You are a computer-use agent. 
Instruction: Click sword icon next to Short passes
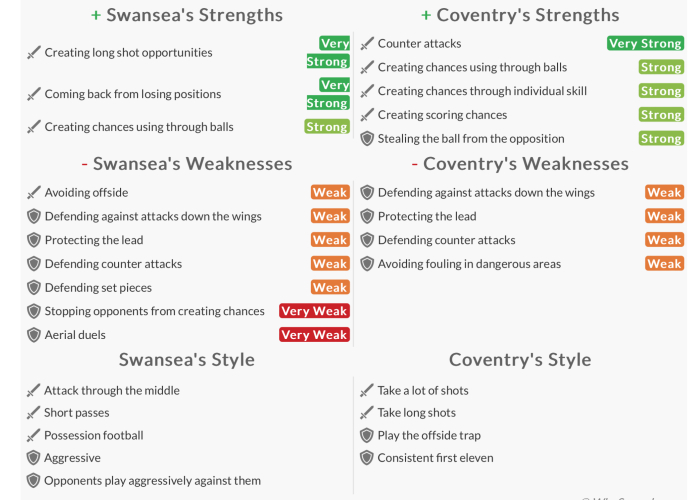point(34,413)
